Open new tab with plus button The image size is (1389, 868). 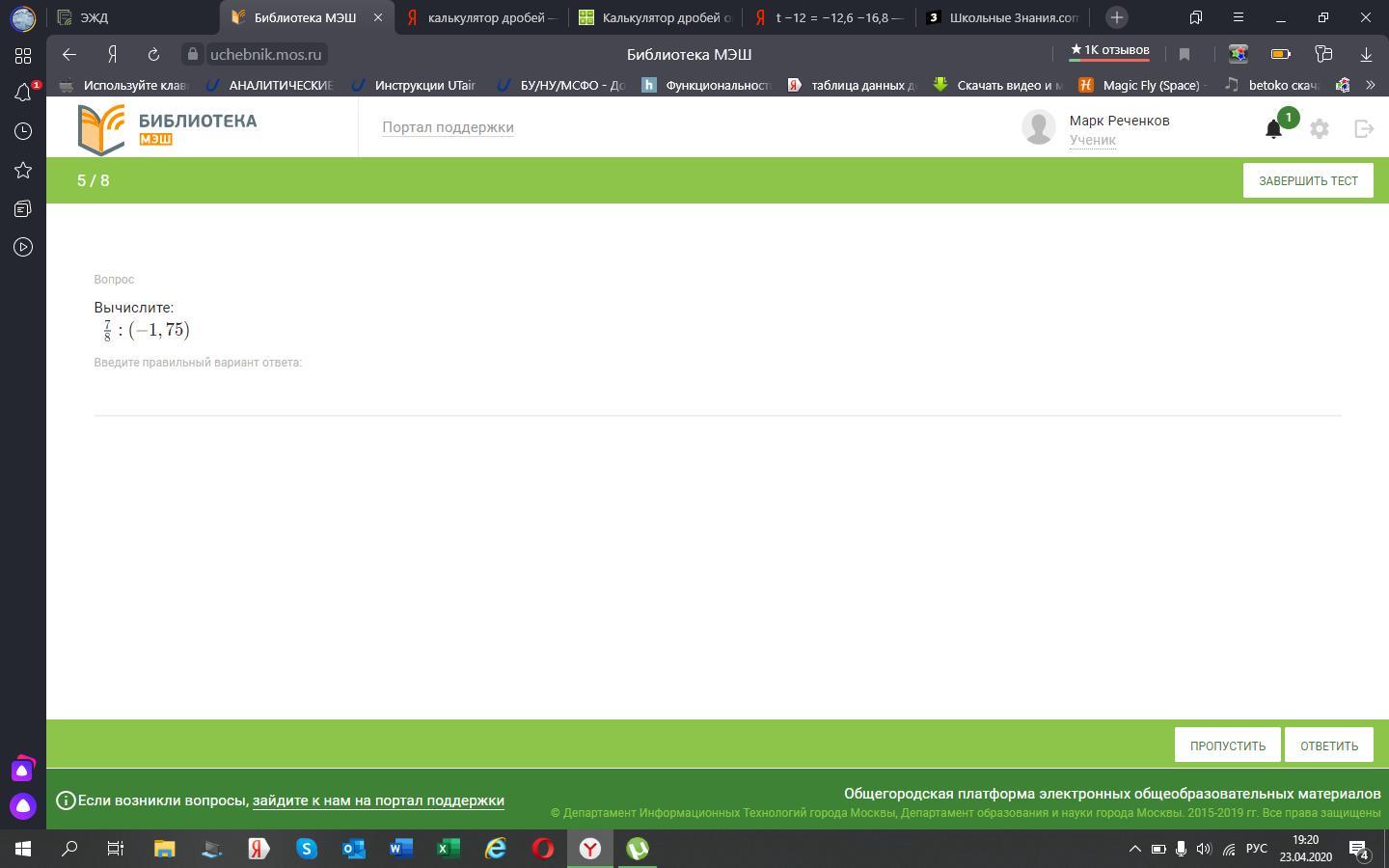click(1117, 17)
